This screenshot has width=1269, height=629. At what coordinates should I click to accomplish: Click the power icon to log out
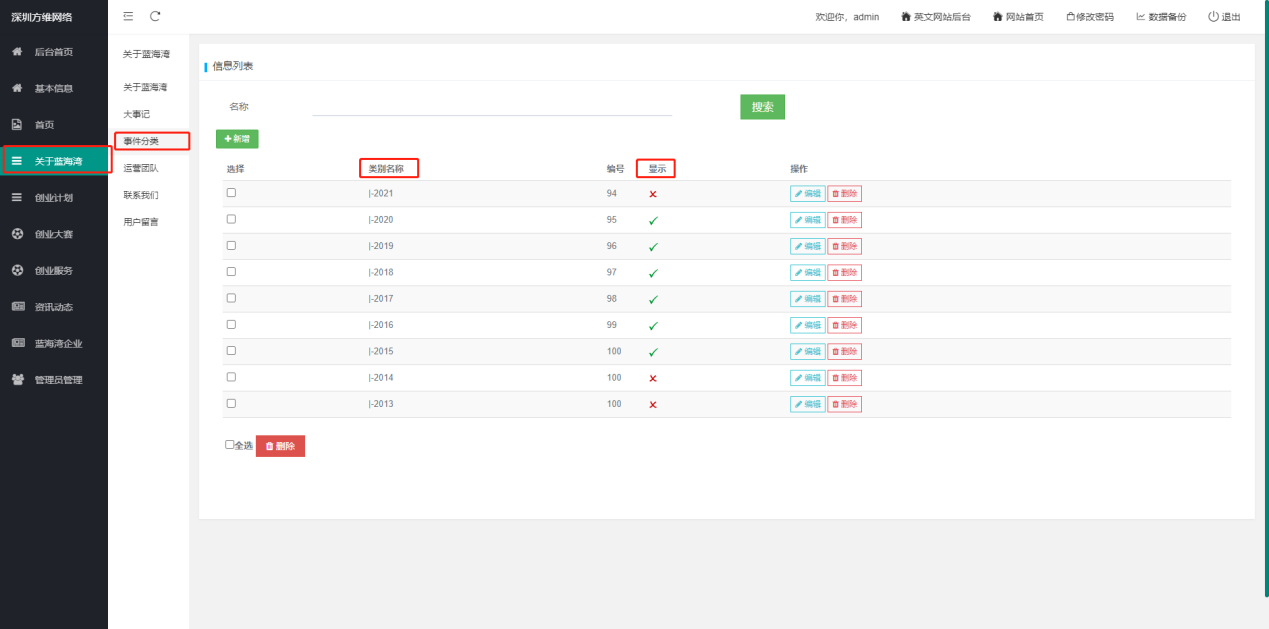(1213, 17)
